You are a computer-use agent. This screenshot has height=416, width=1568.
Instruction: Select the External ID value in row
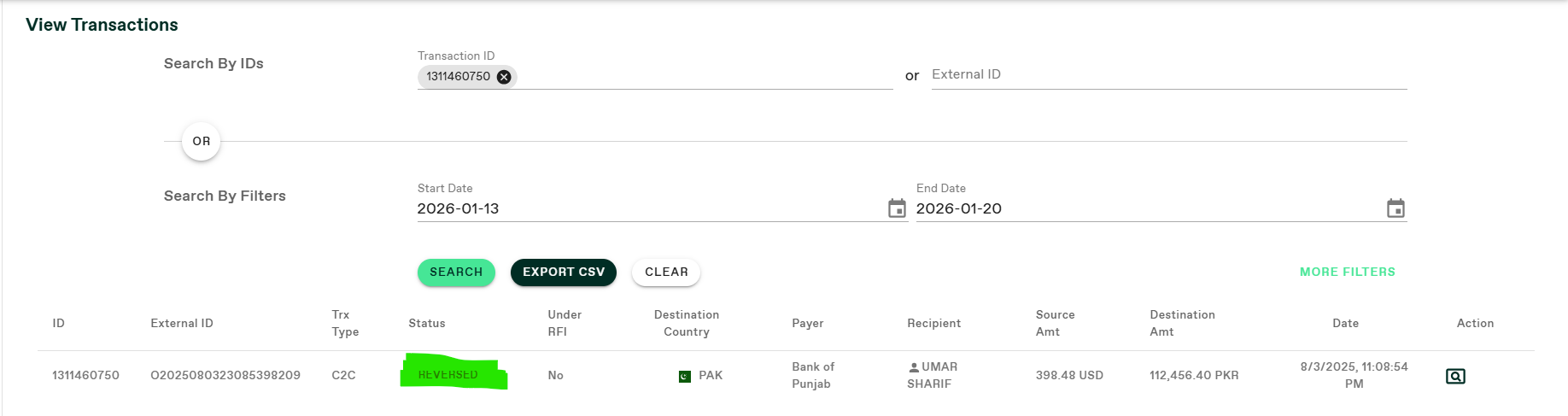pyautogui.click(x=225, y=376)
